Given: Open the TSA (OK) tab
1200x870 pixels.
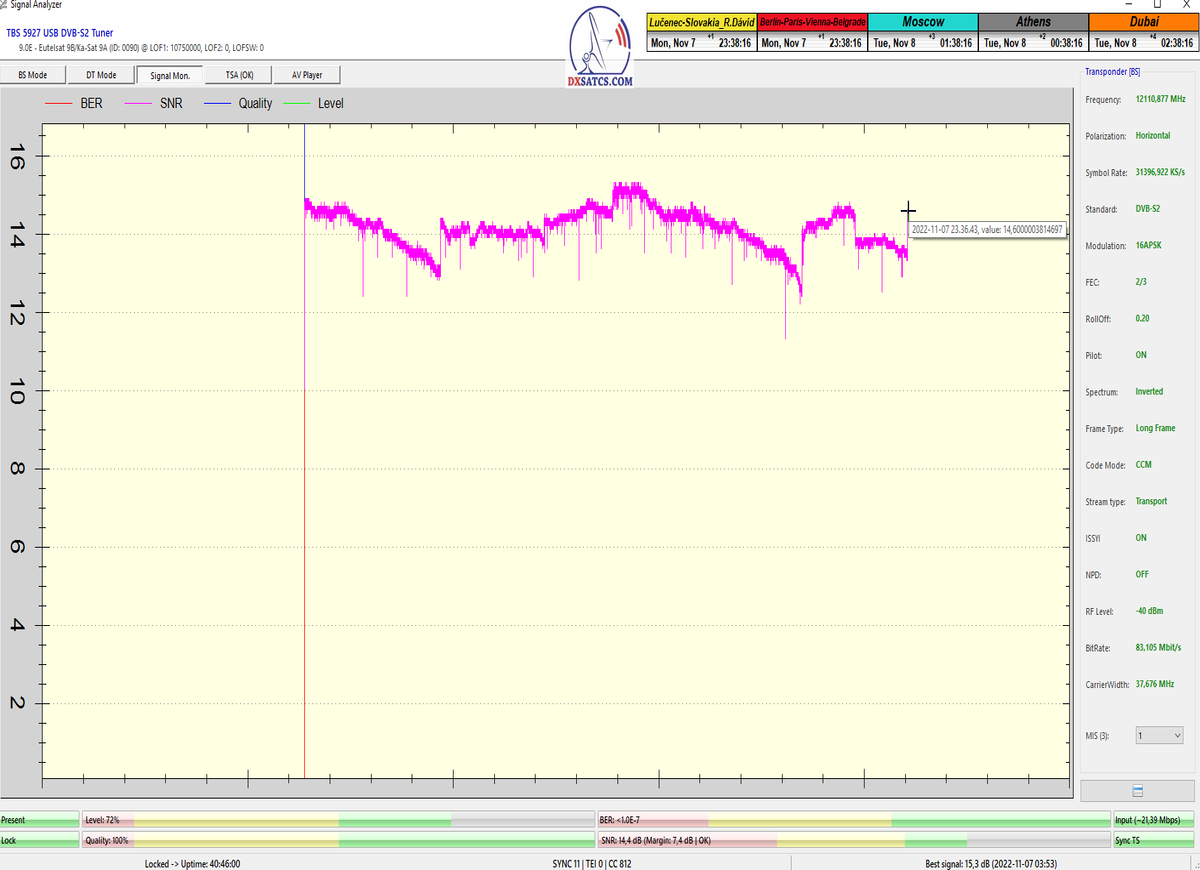Looking at the screenshot, I should point(239,75).
